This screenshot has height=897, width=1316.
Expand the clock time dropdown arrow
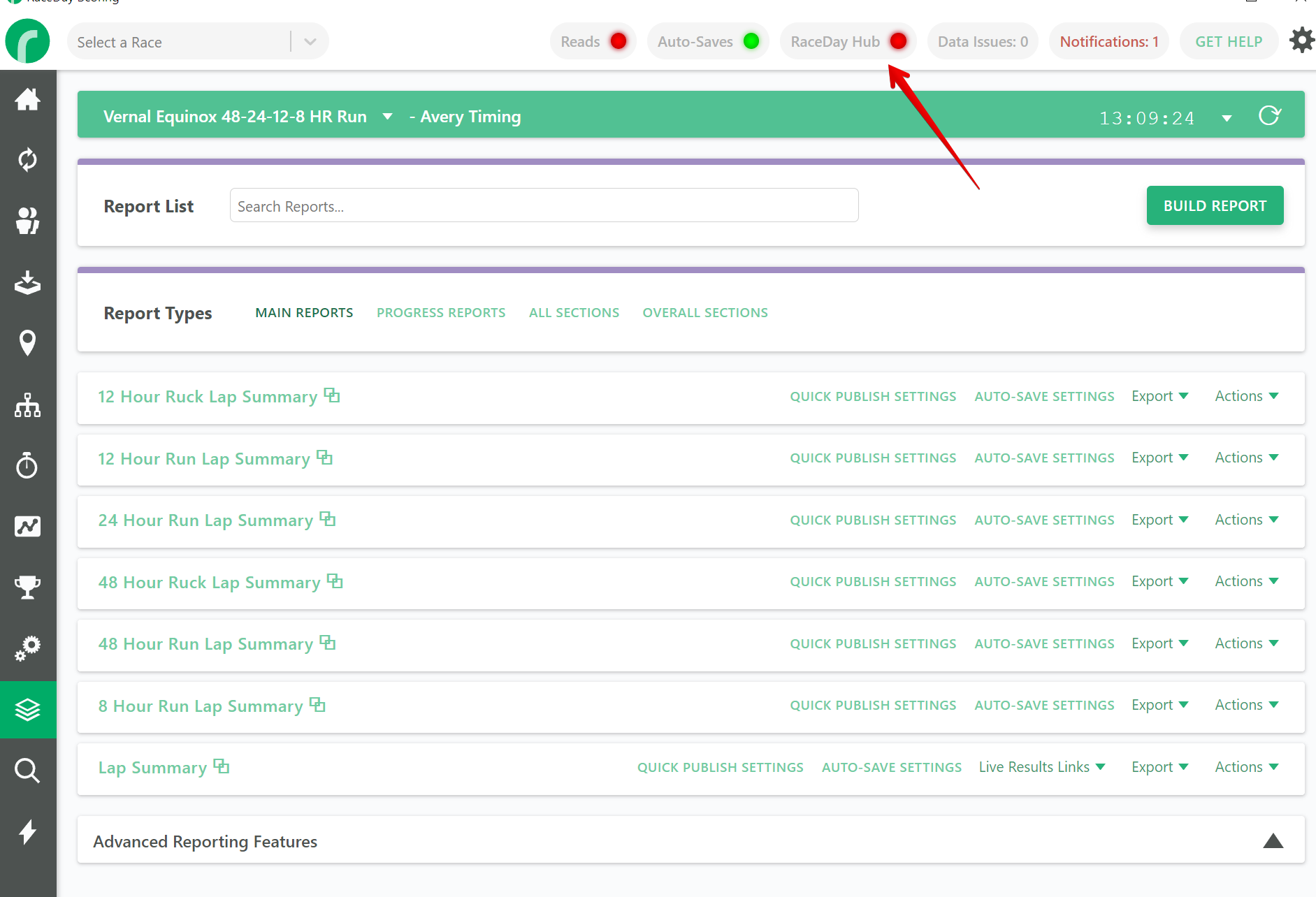pyautogui.click(x=1227, y=118)
